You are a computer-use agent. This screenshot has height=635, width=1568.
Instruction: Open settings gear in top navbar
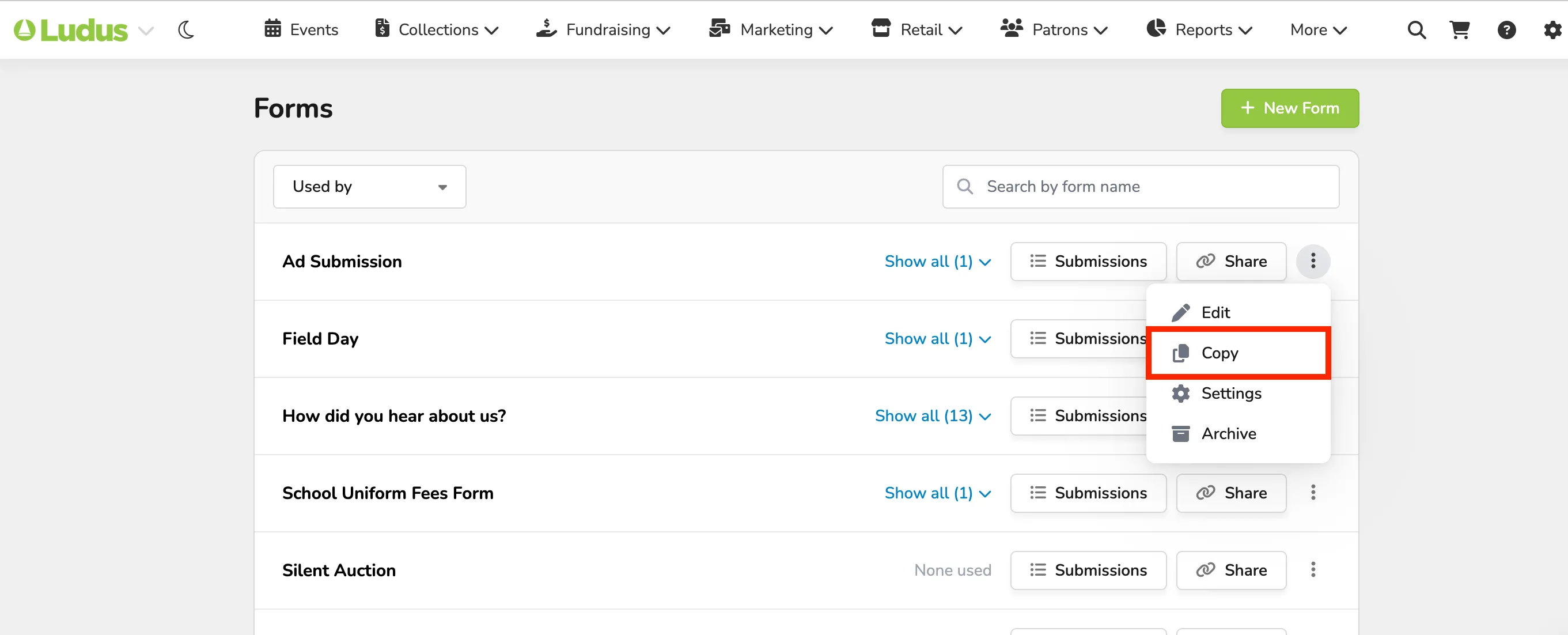point(1553,30)
